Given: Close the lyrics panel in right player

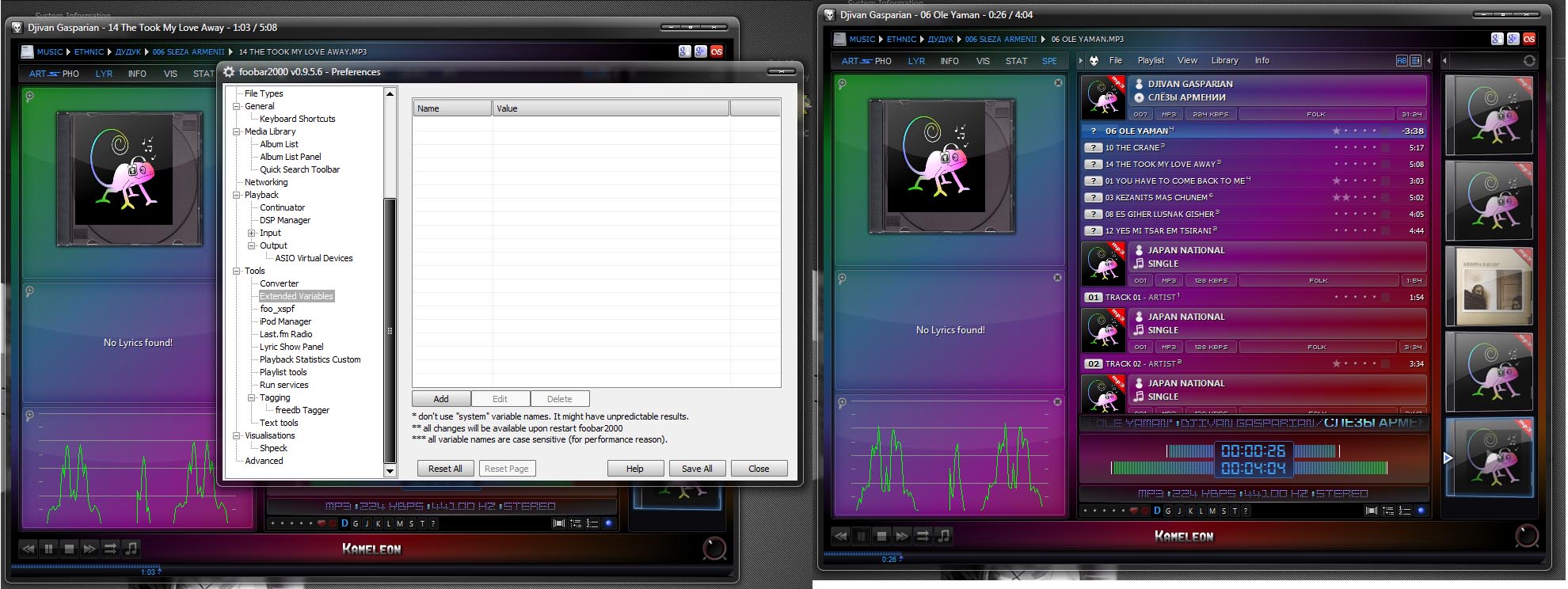Looking at the screenshot, I should click(1058, 277).
